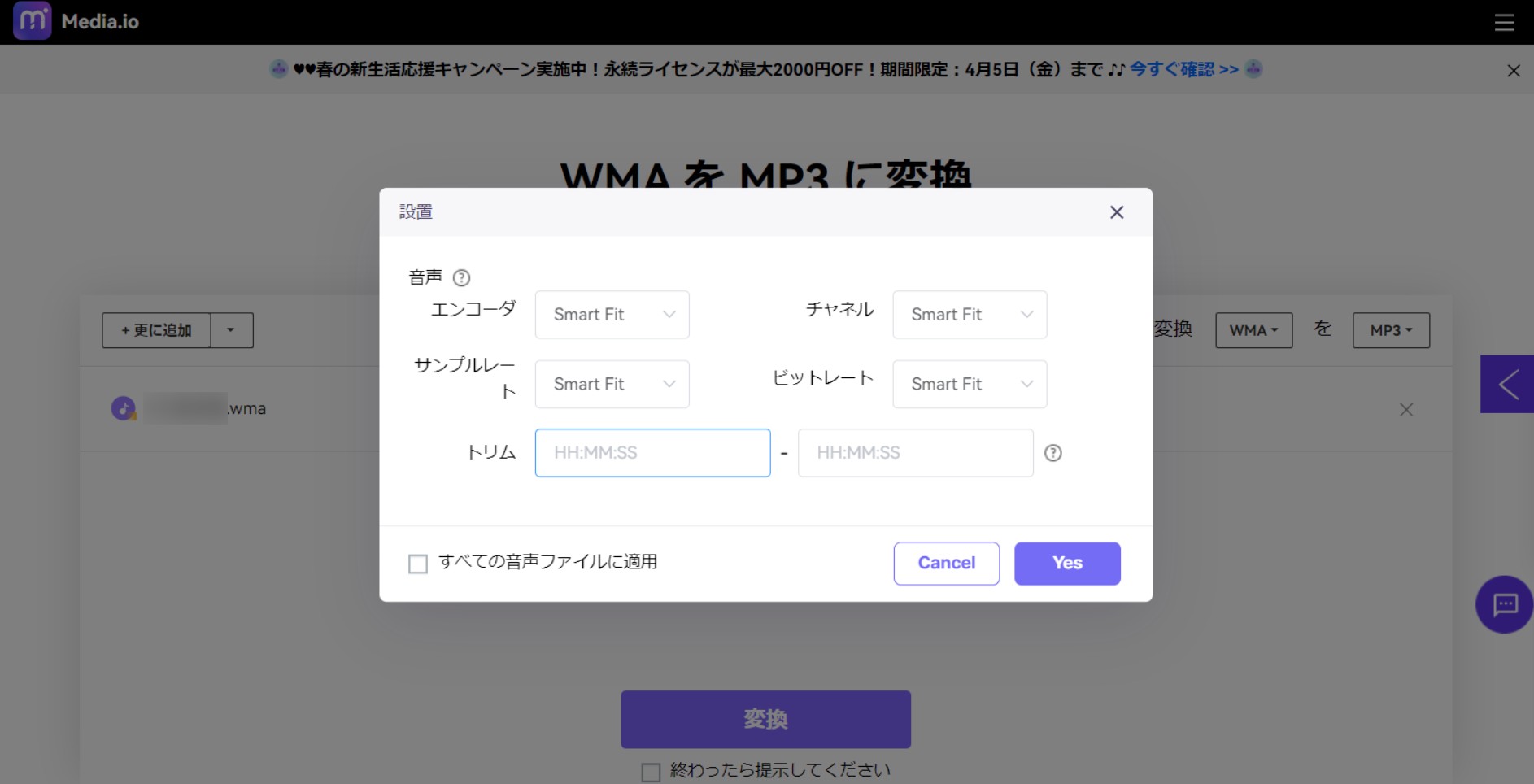1534x784 pixels.
Task: Remove the .wma file from list
Action: click(1405, 410)
